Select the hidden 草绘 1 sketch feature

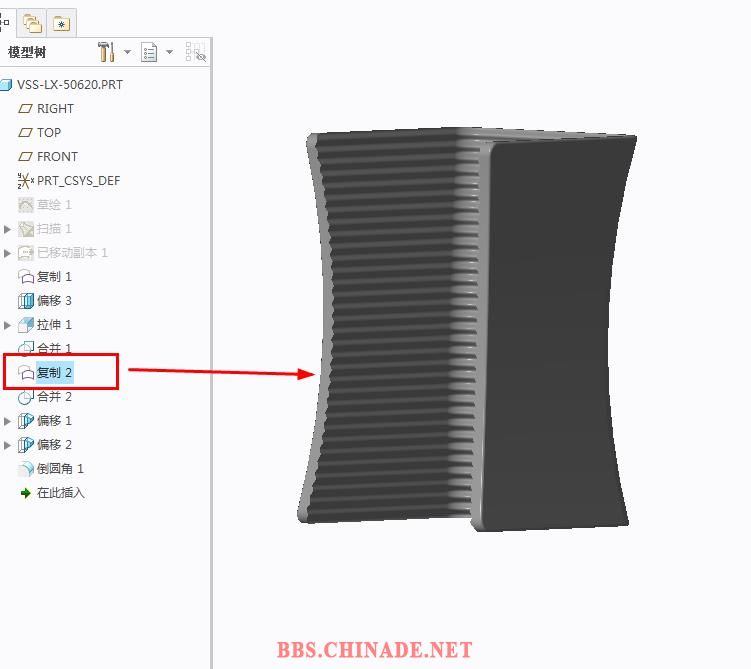coord(54,205)
